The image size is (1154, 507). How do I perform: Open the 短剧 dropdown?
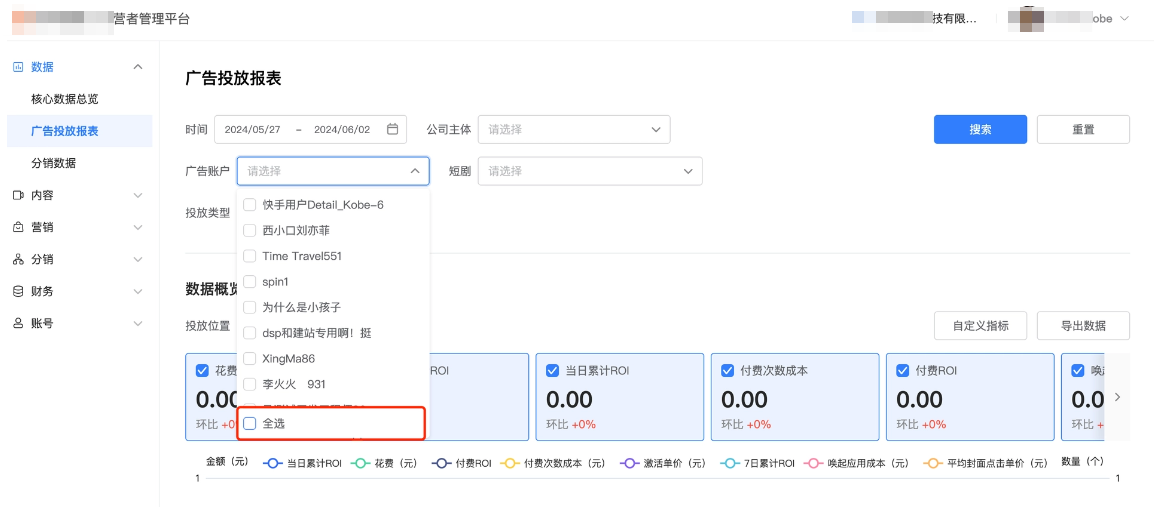click(590, 171)
